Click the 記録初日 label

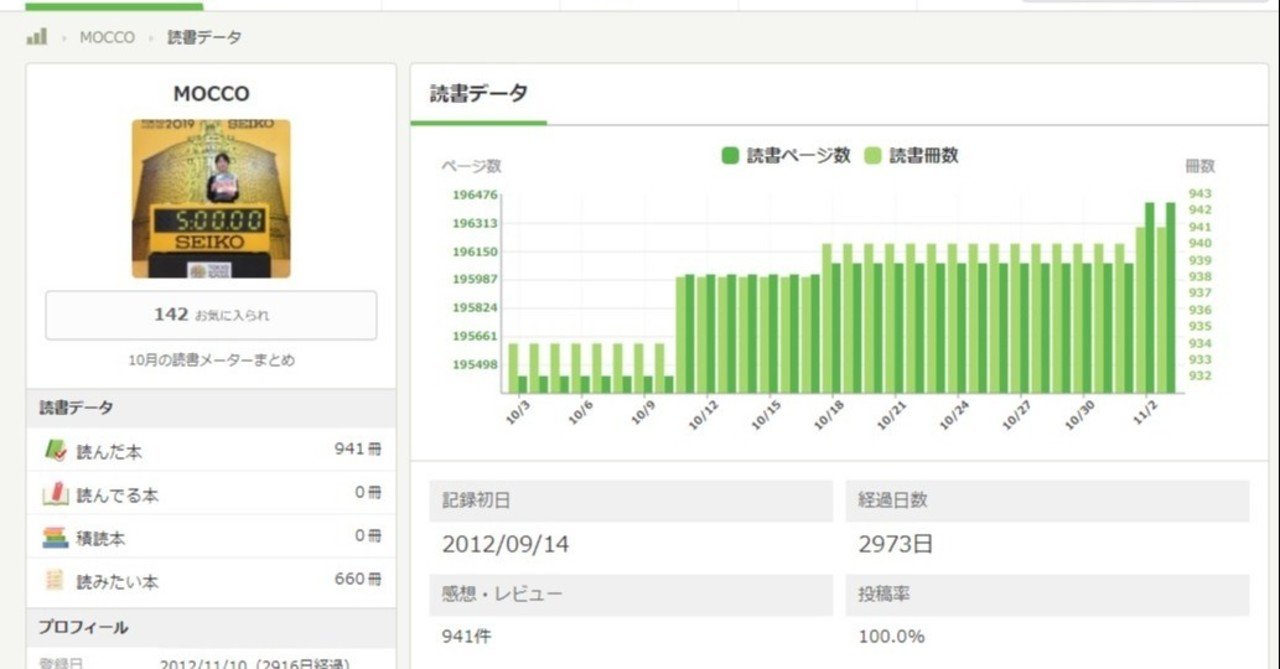pyautogui.click(x=476, y=501)
